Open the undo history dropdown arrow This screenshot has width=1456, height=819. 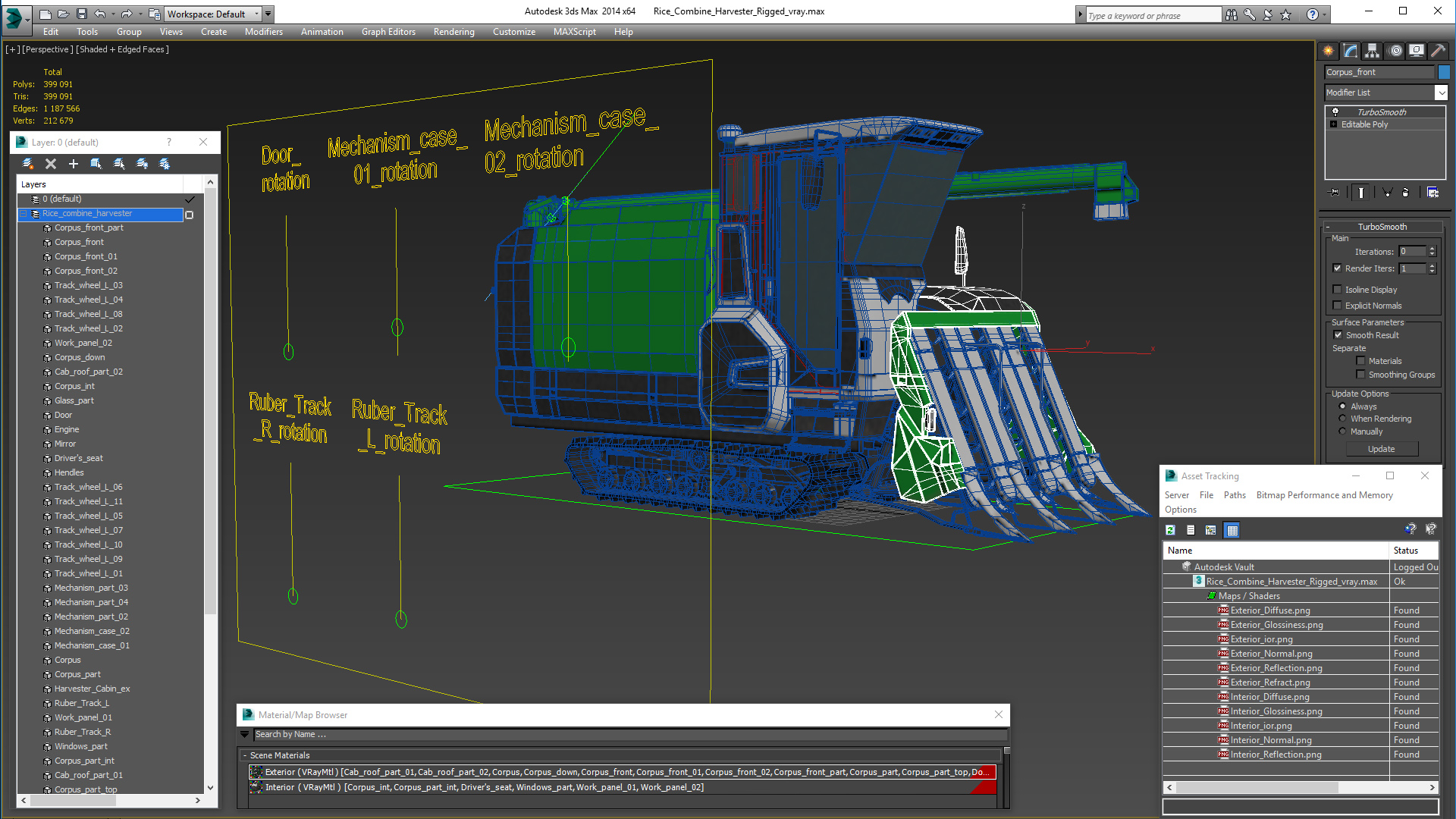(113, 14)
